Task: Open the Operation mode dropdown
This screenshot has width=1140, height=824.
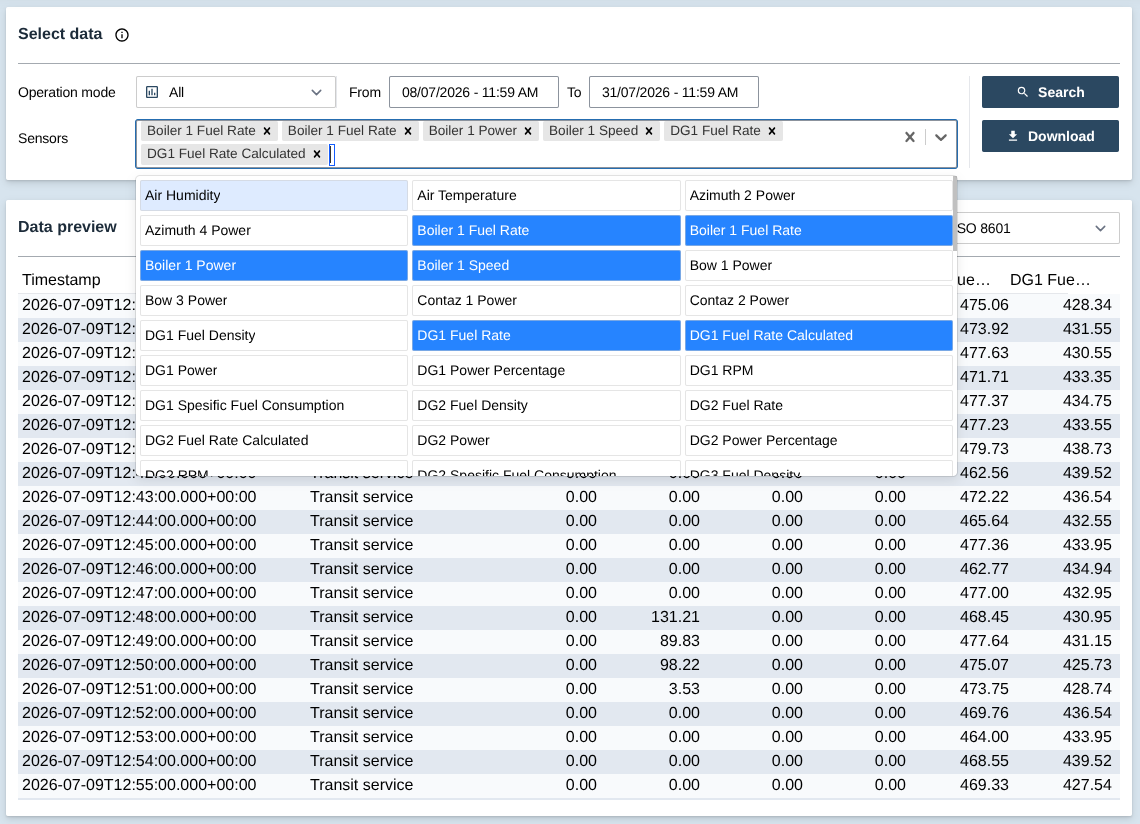Action: (x=236, y=92)
